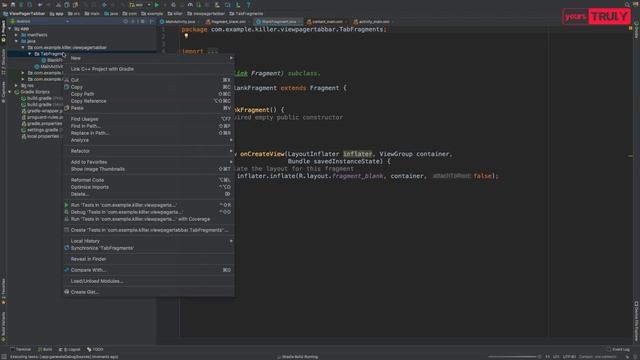
Task: Switch to the fragment_blank.xml editor tab
Action: click(227, 22)
